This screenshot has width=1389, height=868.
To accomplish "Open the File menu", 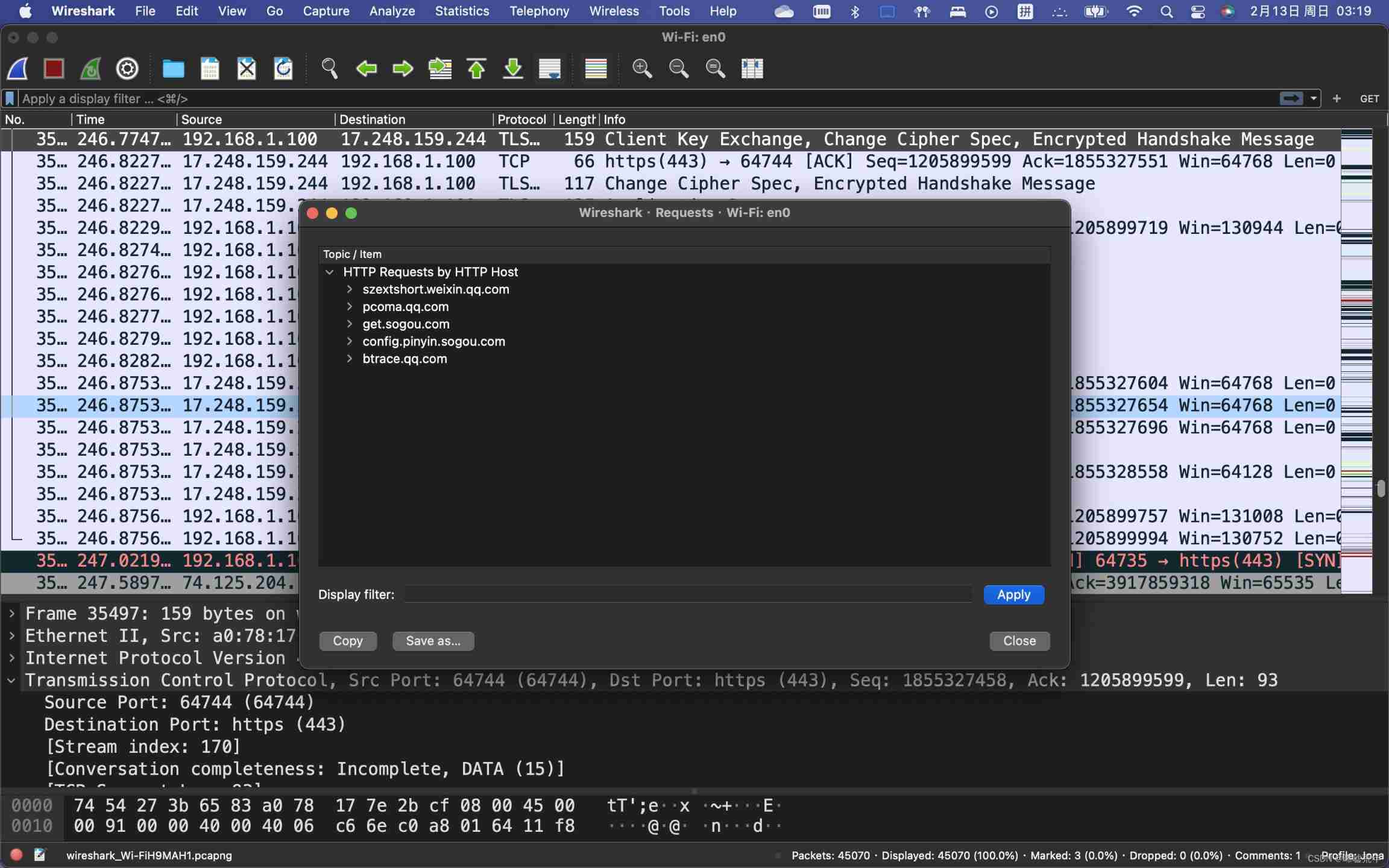I will [145, 11].
